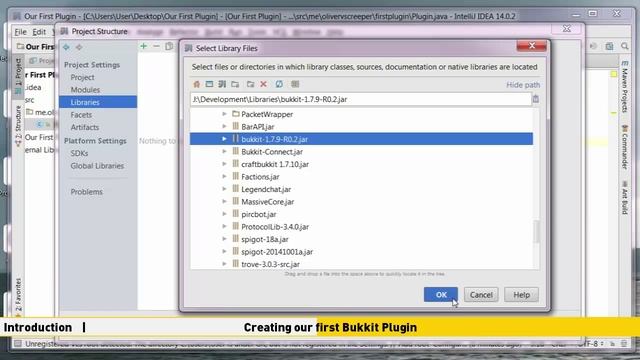Select MassiveCore.jar file

tap(267, 202)
